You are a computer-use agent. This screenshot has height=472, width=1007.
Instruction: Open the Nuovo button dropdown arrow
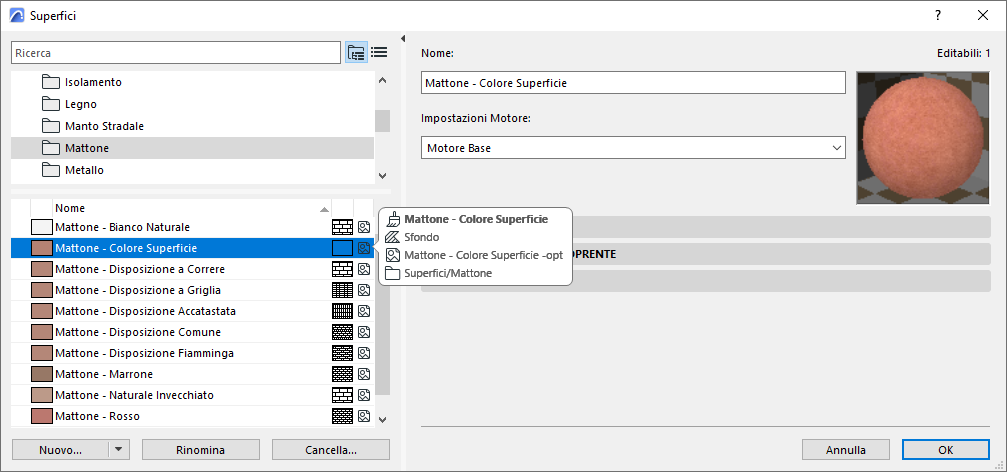pyautogui.click(x=118, y=450)
